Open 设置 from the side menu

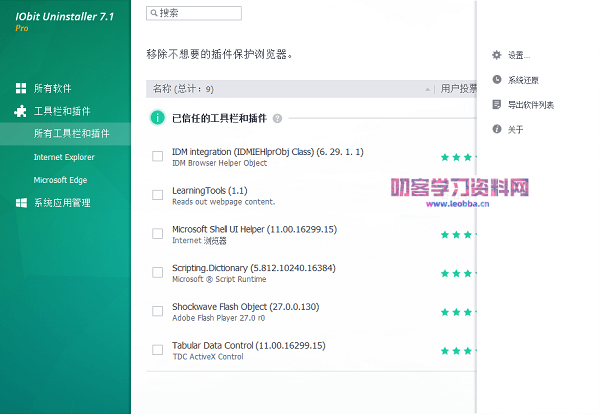(518, 55)
